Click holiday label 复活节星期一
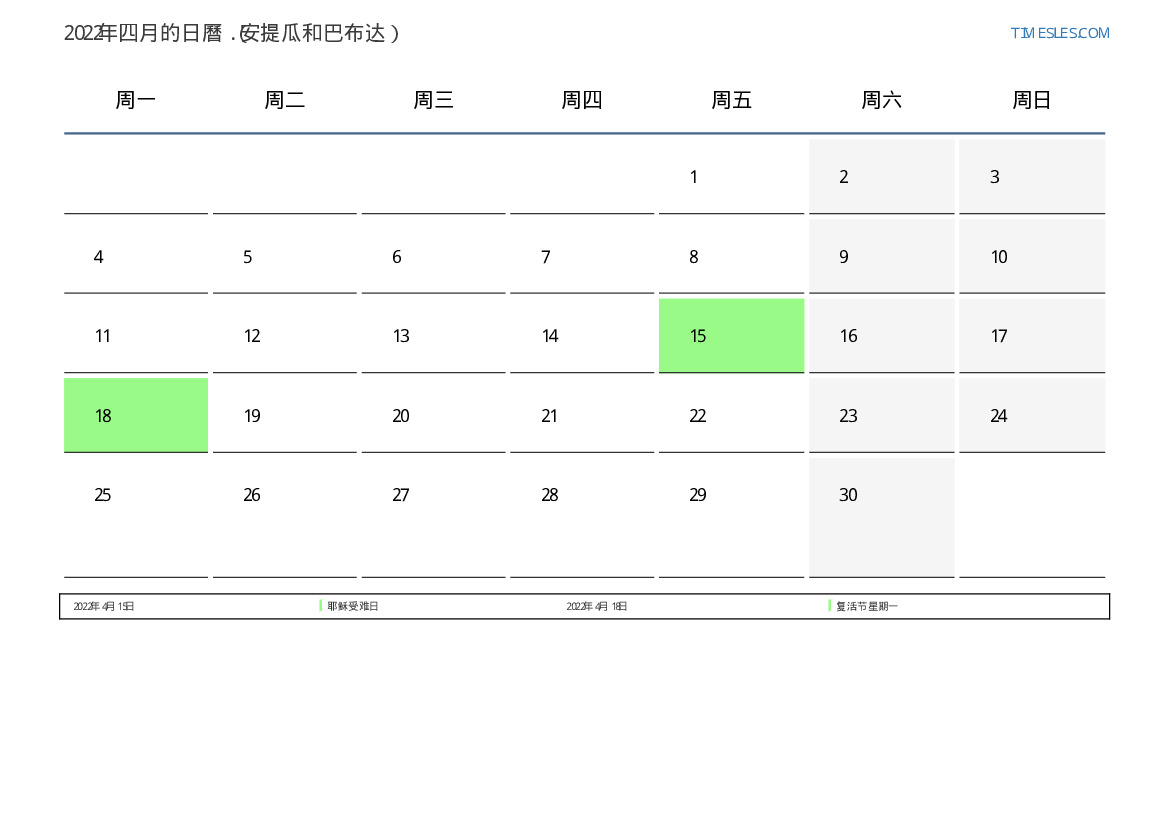The height and width of the screenshot is (827, 1169). click(x=866, y=606)
